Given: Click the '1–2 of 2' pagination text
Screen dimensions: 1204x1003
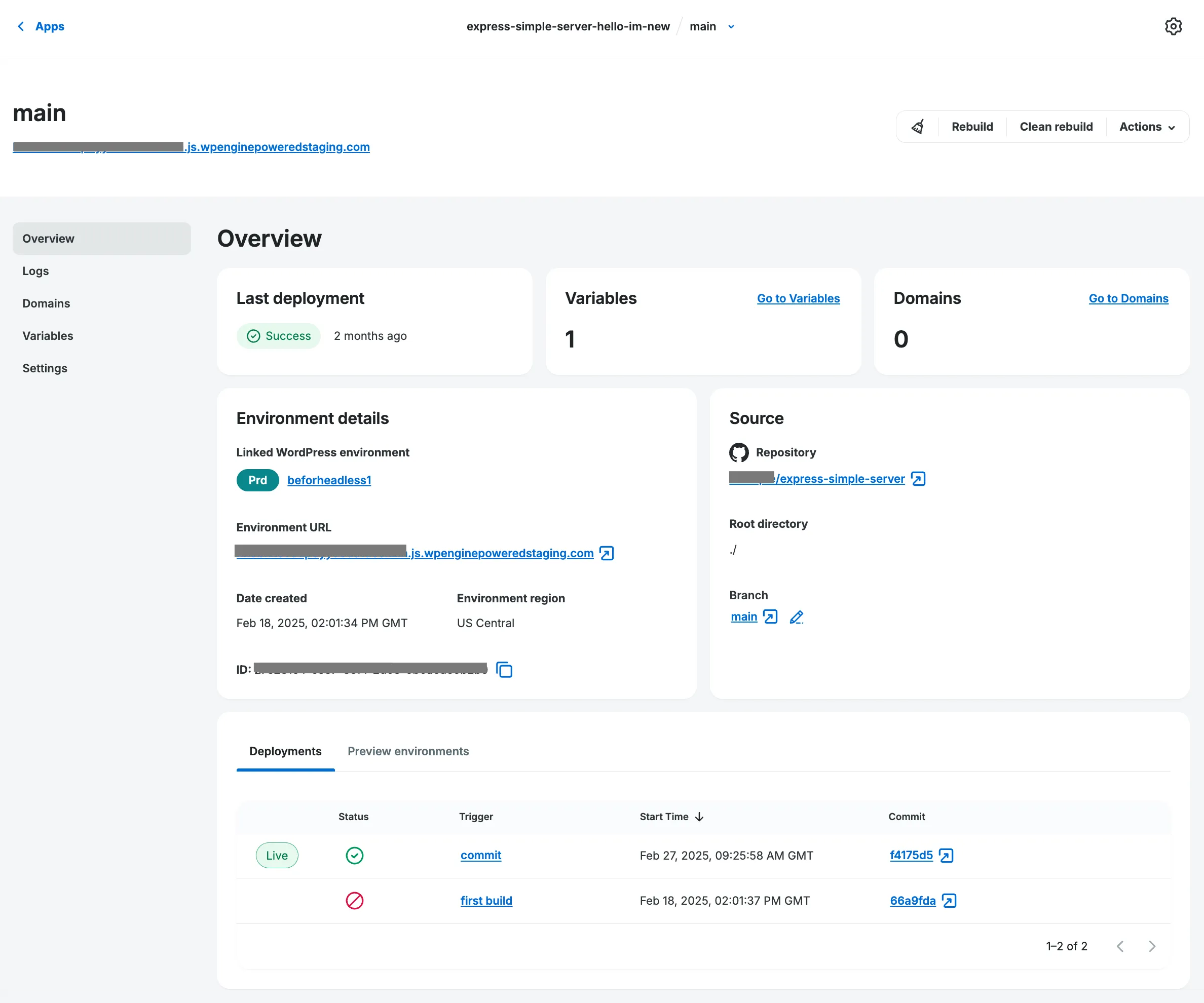Looking at the screenshot, I should pos(1066,946).
